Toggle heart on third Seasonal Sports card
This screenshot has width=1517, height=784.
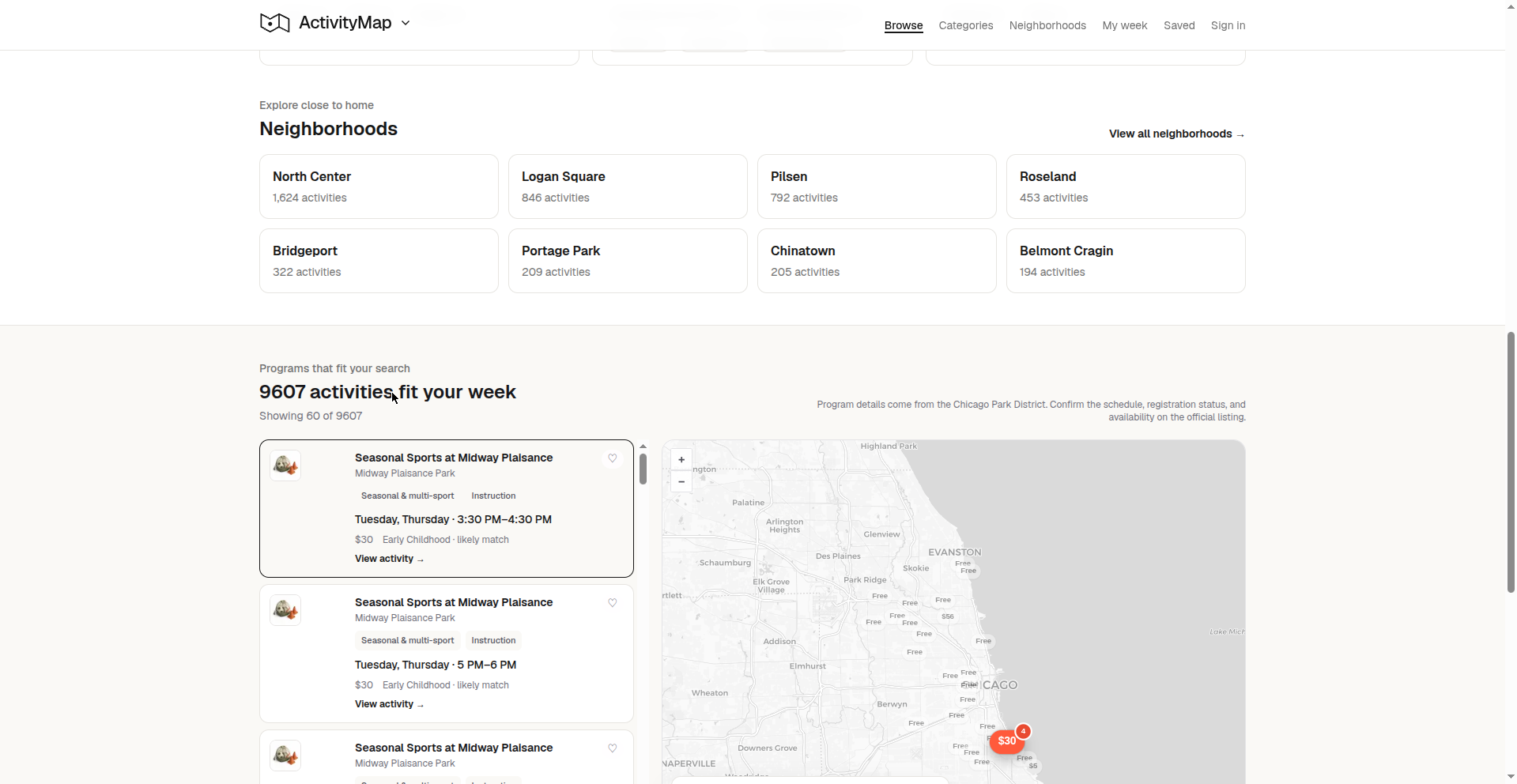pos(612,748)
